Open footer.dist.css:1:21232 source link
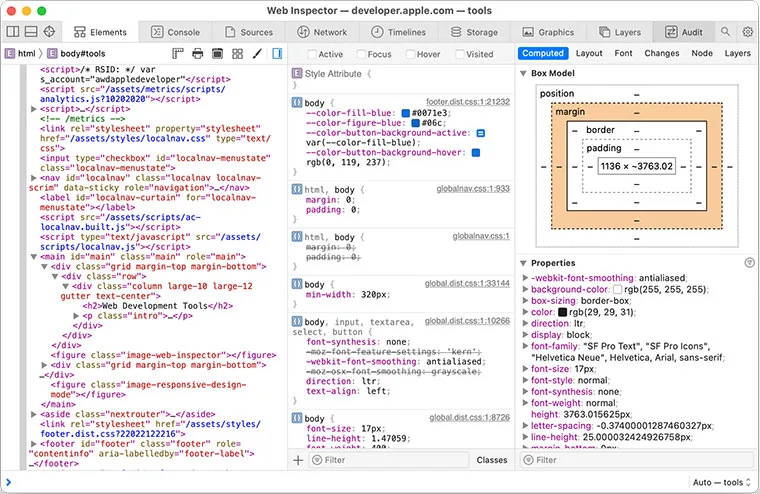This screenshot has width=760, height=494. pyautogui.click(x=468, y=102)
